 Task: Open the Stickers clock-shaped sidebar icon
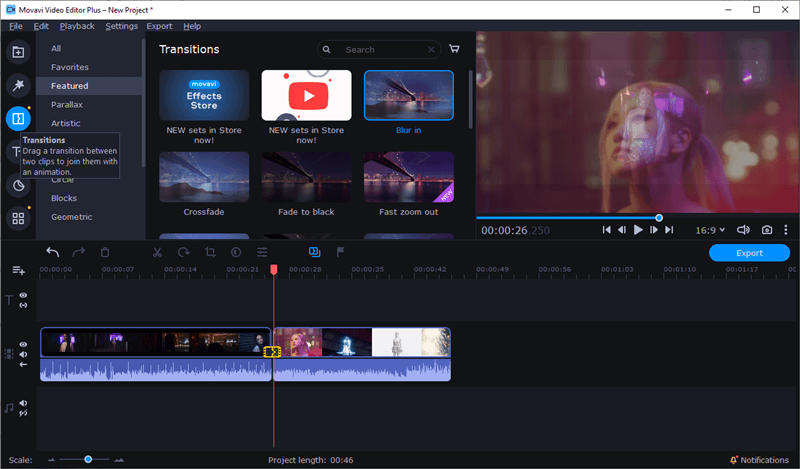[18, 185]
